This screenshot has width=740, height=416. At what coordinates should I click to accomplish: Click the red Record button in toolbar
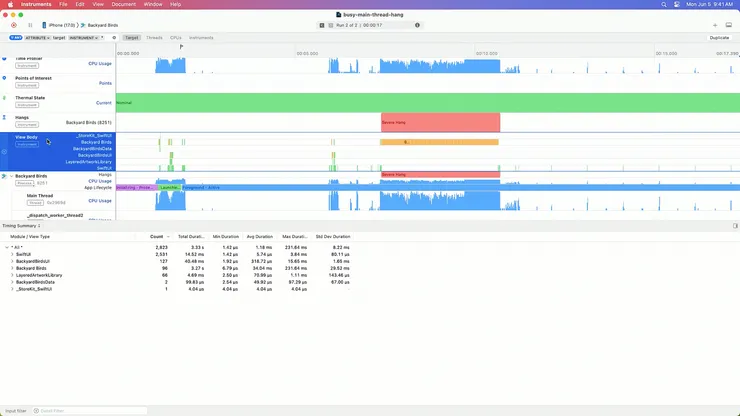14,25
